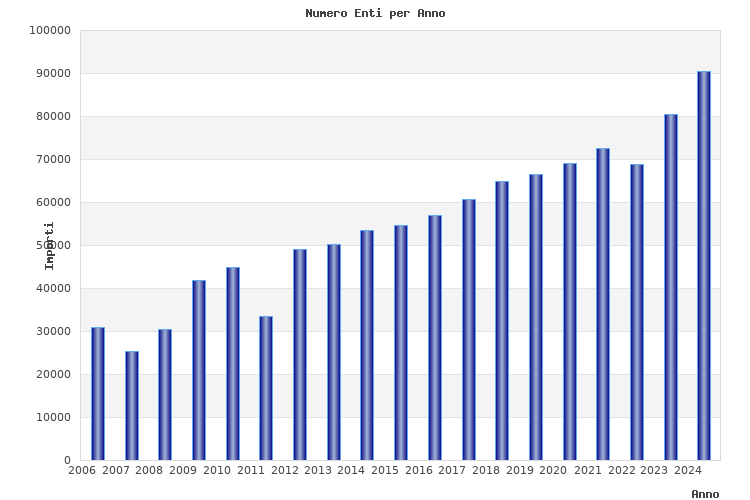Click the '2011' x-axis label
This screenshot has height=500, width=750.
click(x=251, y=470)
